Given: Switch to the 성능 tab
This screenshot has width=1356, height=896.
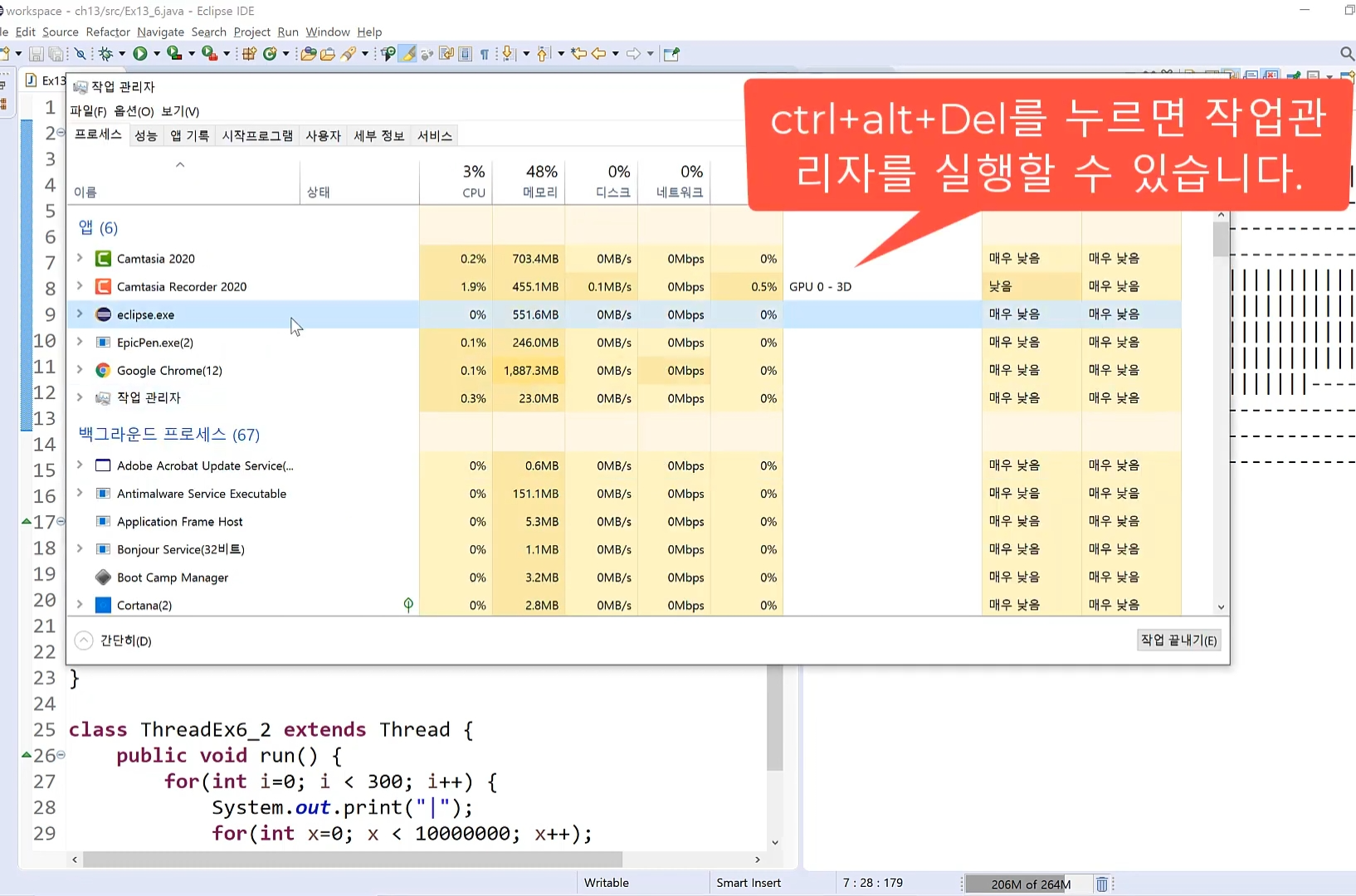Looking at the screenshot, I should coord(146,135).
